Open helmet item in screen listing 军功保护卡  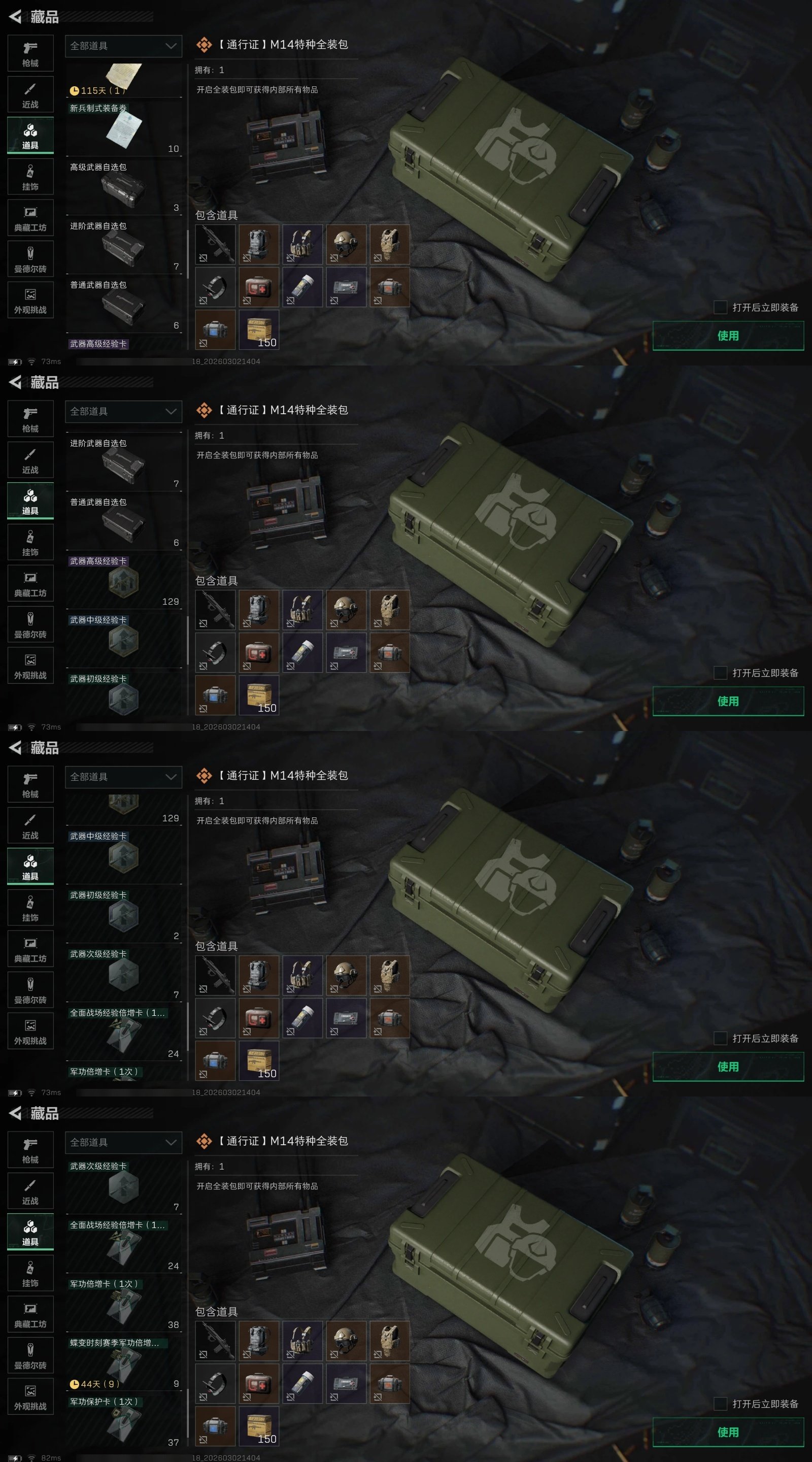click(346, 1341)
